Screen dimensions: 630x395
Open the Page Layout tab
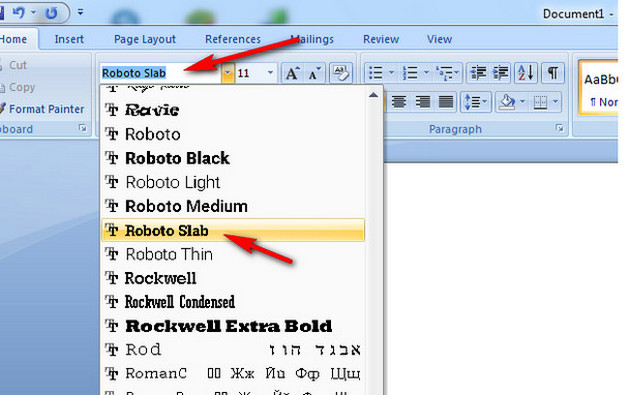(x=145, y=39)
